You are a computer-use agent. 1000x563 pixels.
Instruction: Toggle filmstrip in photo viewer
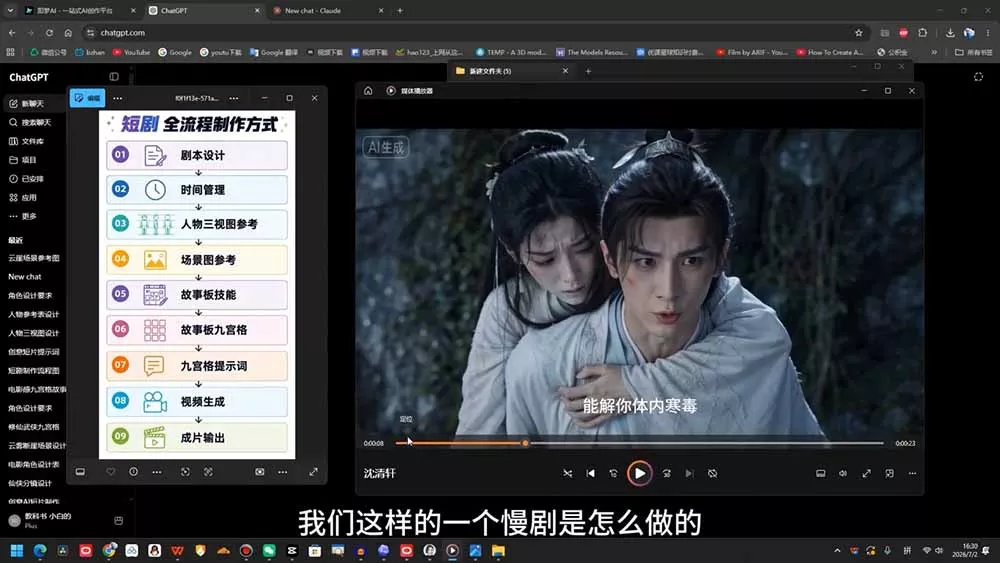pyautogui.click(x=80, y=472)
